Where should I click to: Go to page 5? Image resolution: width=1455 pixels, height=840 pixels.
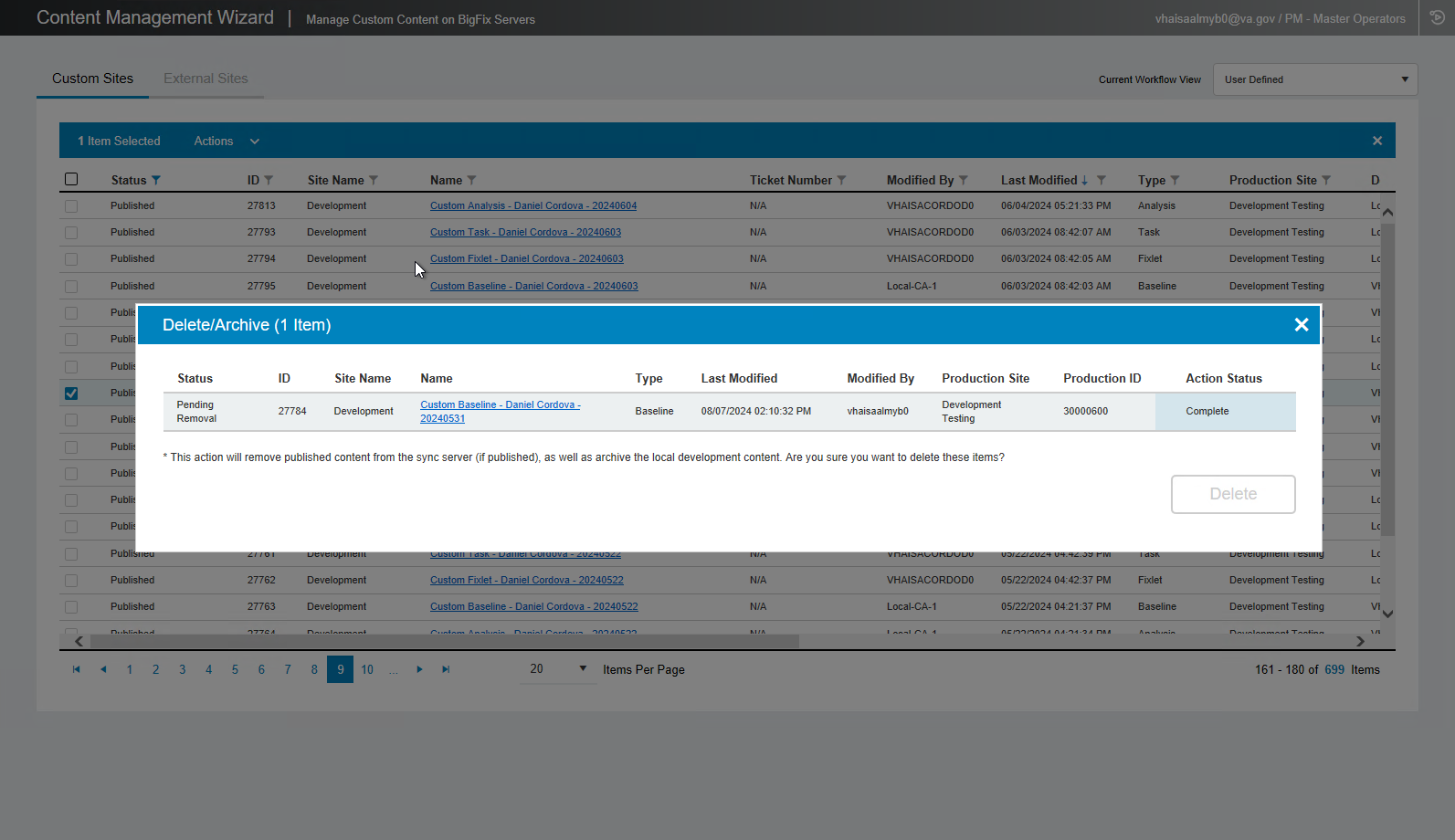(235, 669)
